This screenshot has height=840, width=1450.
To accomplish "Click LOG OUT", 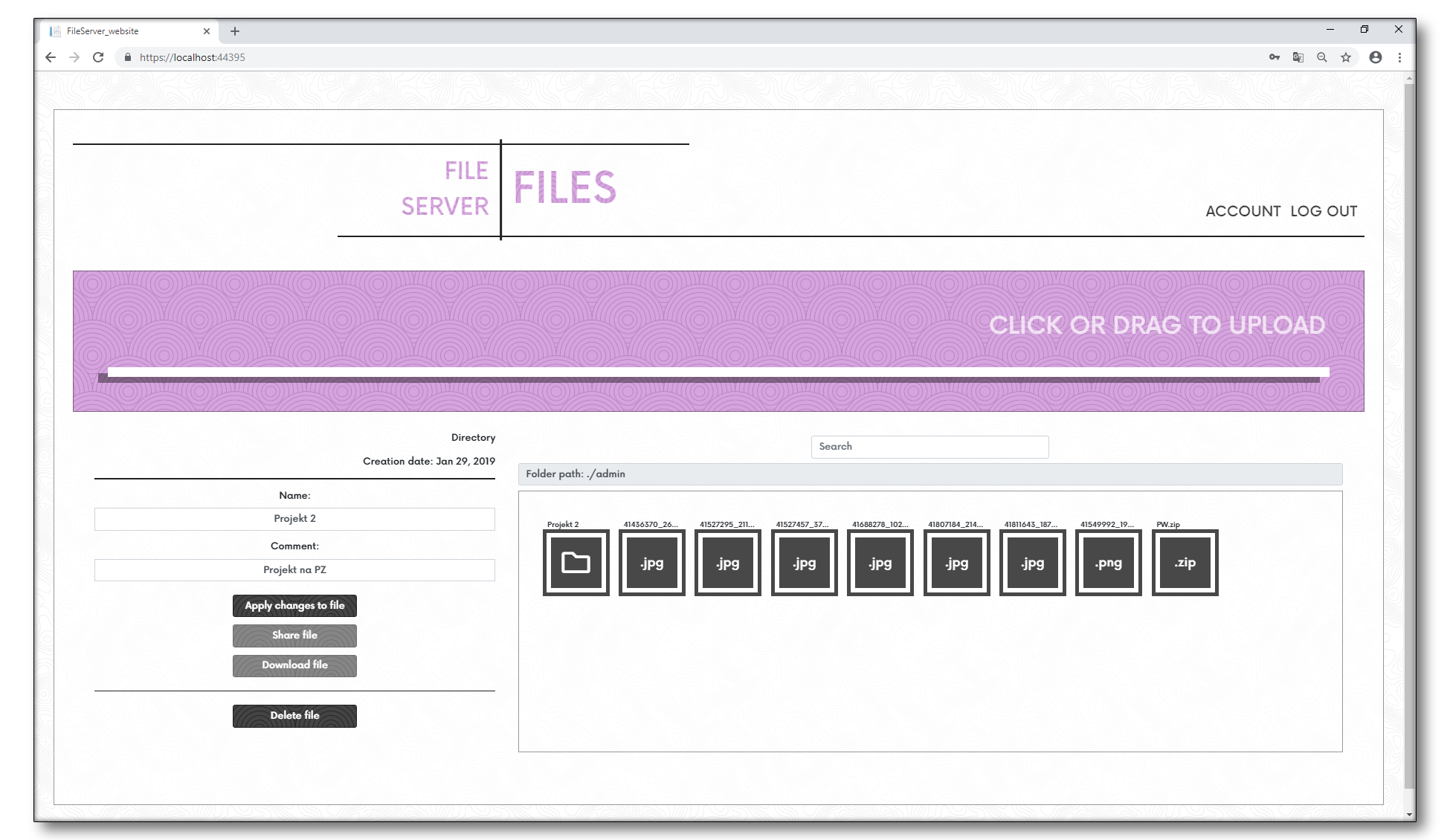I will coord(1324,211).
